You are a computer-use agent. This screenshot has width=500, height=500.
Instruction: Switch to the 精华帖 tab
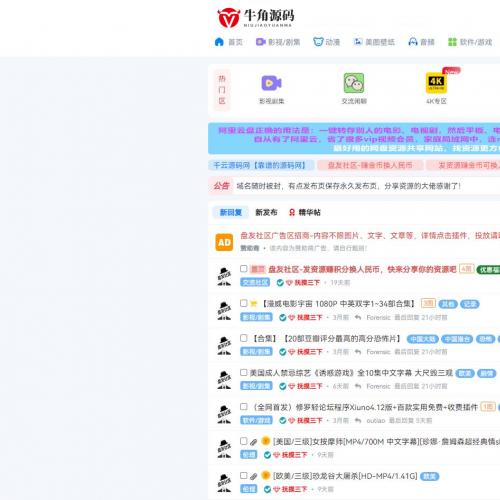[305, 212]
